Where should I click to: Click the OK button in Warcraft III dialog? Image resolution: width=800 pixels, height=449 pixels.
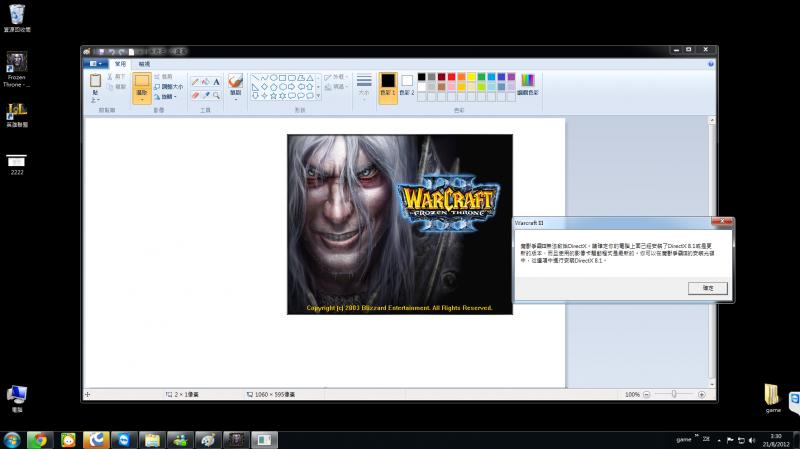pos(708,287)
